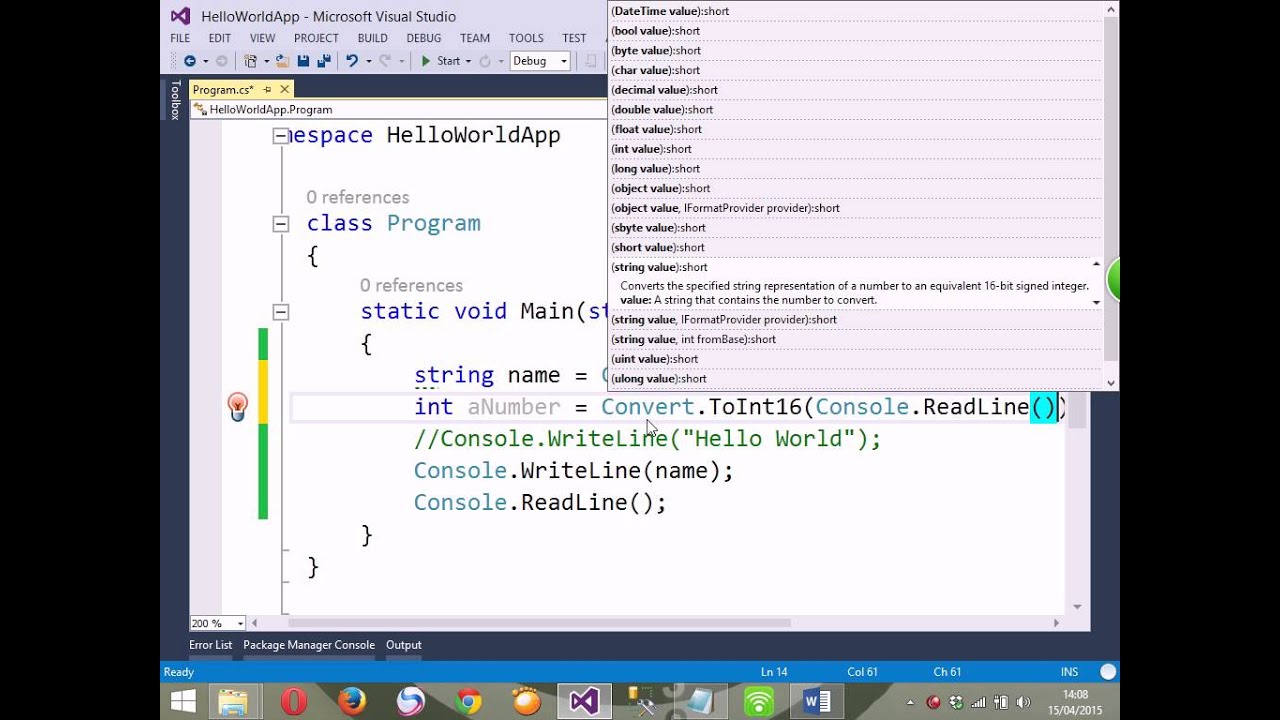The height and width of the screenshot is (720, 1280).
Task: Click the Windows Start button
Action: pyautogui.click(x=183, y=701)
